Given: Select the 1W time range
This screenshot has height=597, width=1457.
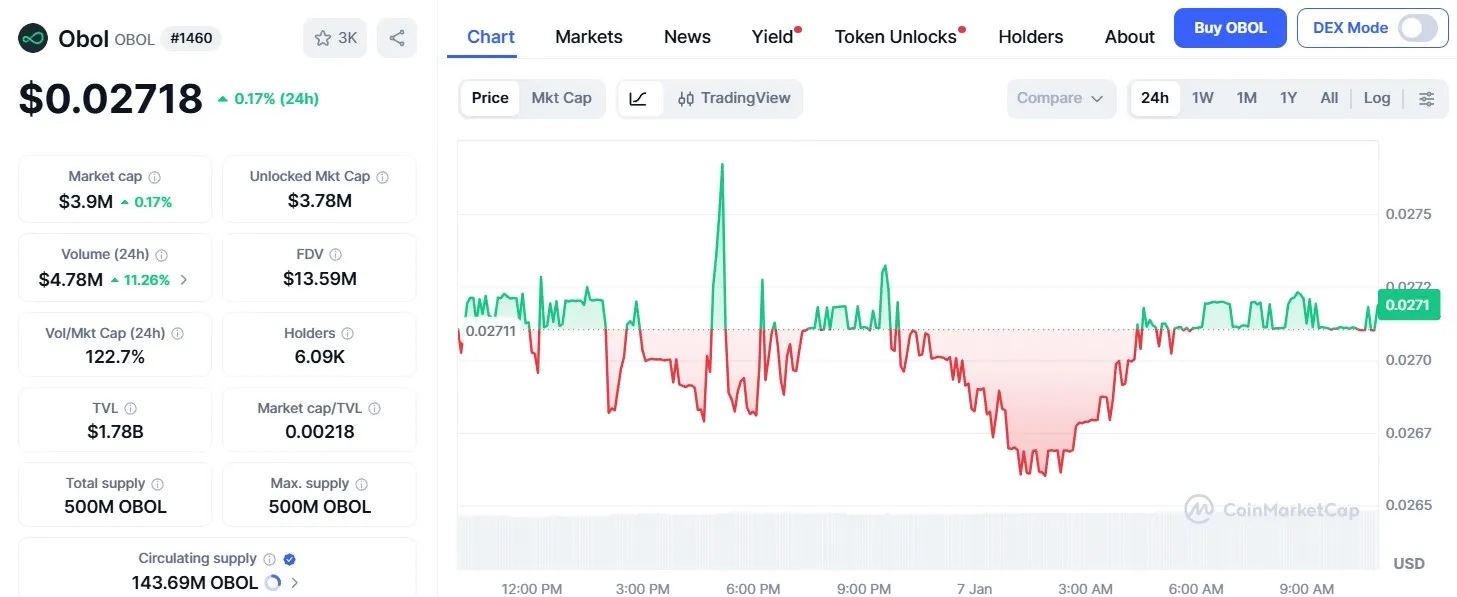Looking at the screenshot, I should pyautogui.click(x=1202, y=98).
